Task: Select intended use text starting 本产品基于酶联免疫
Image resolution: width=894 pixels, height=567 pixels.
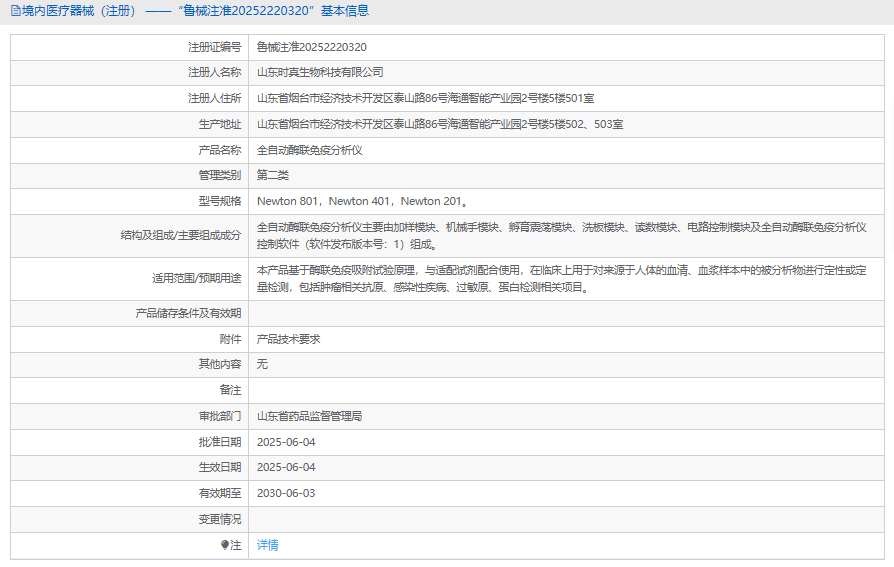Action: [x=562, y=278]
